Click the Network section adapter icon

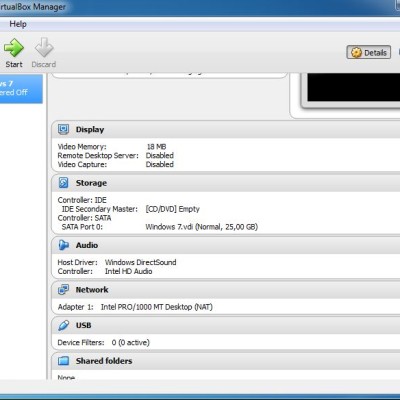tap(63, 290)
